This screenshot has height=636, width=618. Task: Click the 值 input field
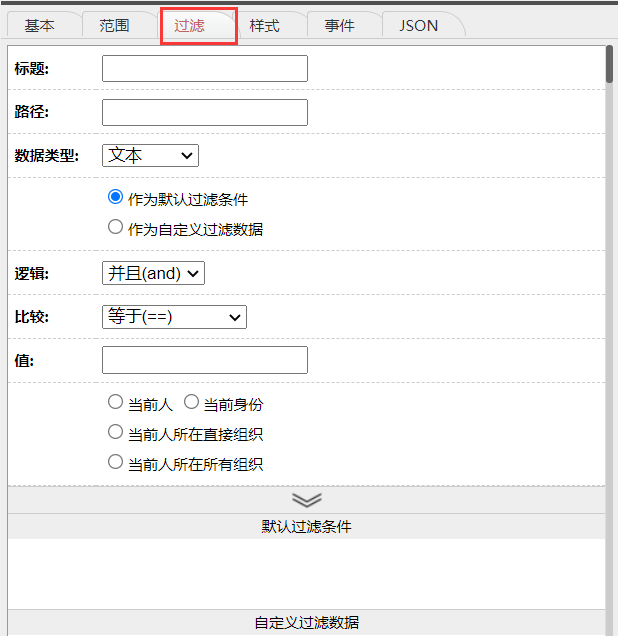[x=205, y=361]
